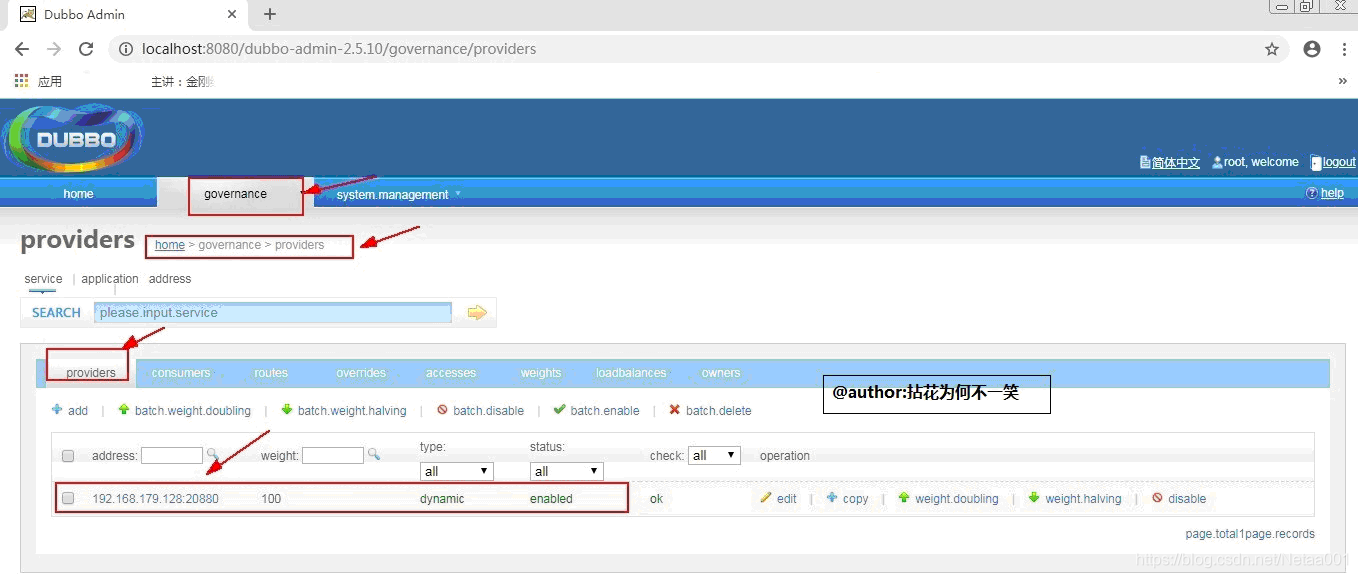Screen dimensions: 1358x578
Task: Open the check filter dropdown
Action: click(714, 455)
